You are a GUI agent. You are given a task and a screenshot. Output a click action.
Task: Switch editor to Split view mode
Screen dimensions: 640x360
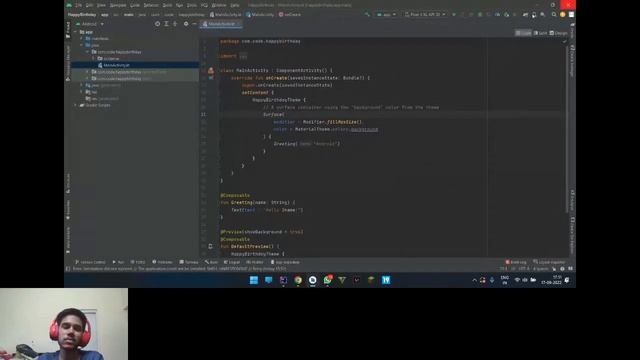point(540,33)
